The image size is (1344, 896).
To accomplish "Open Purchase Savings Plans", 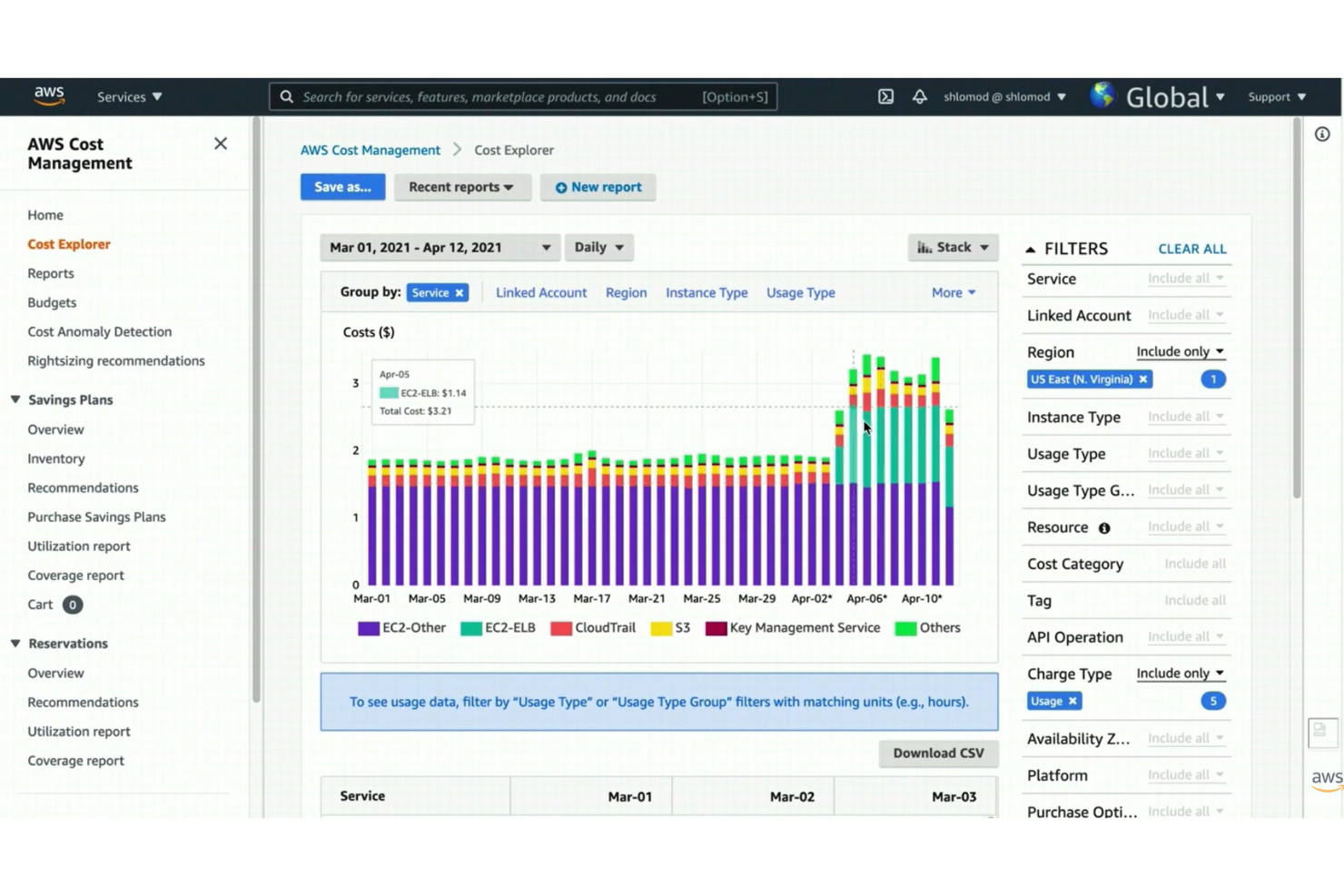I will 96,517.
